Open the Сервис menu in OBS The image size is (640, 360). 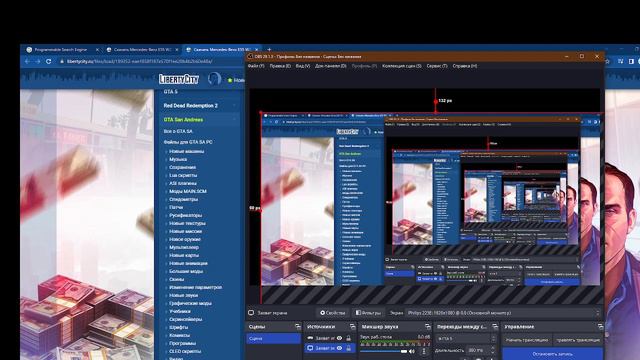coord(437,66)
